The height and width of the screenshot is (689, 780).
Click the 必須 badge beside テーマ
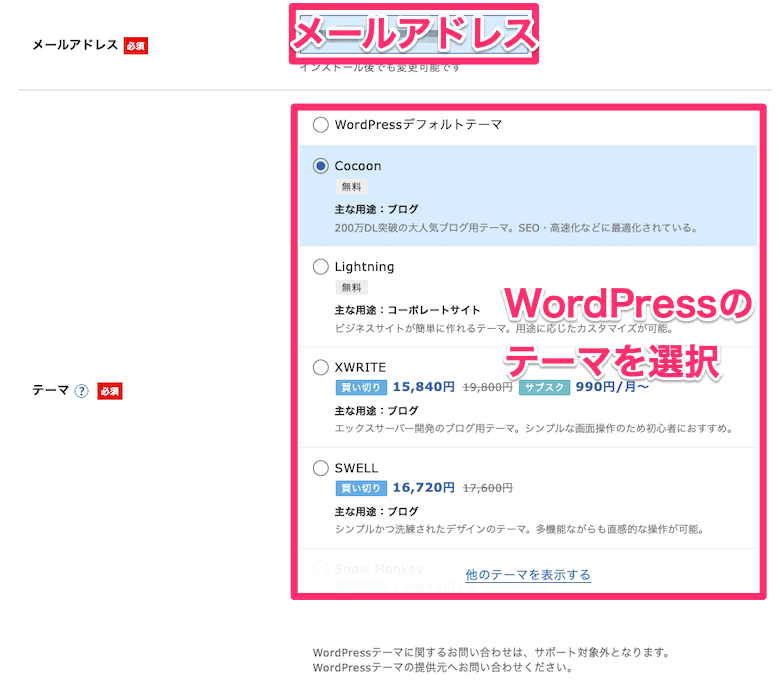click(x=110, y=391)
